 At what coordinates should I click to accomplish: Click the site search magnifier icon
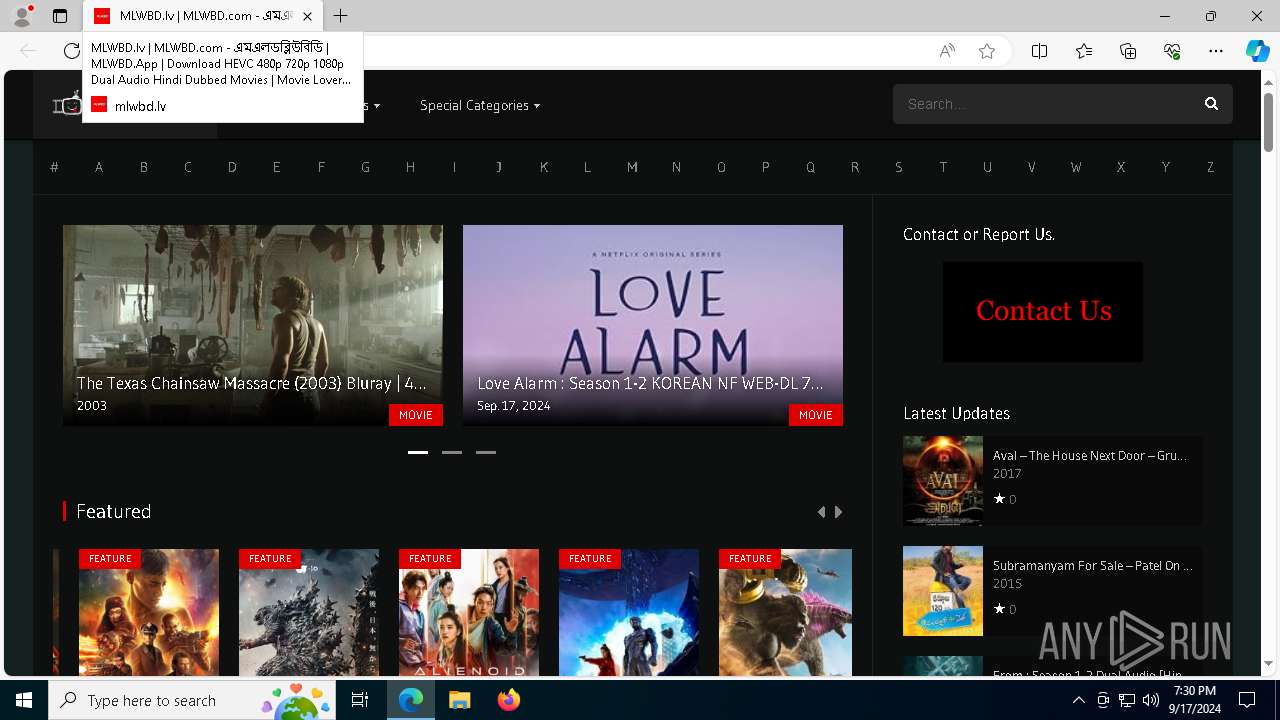pos(1211,104)
